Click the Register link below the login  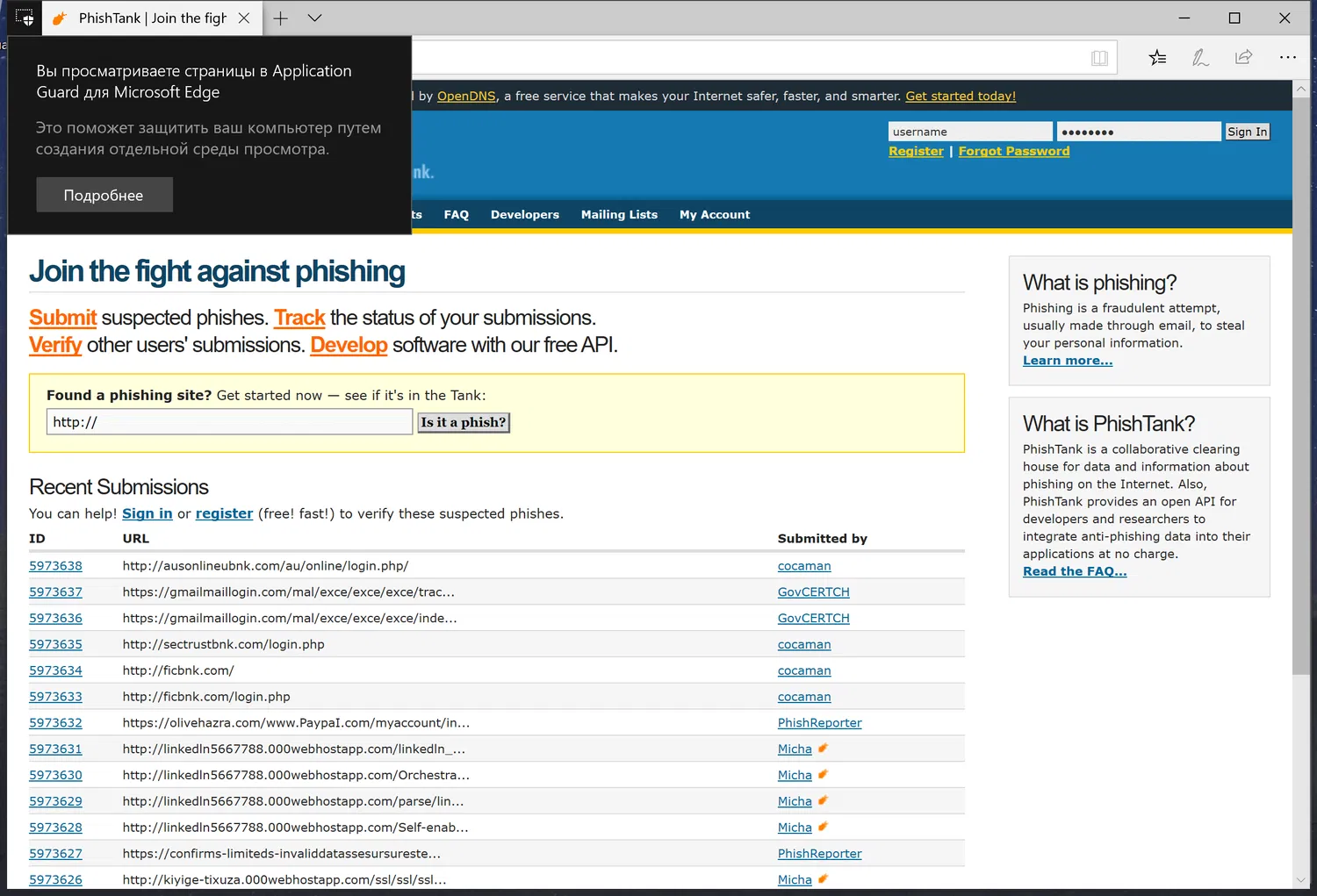click(916, 151)
